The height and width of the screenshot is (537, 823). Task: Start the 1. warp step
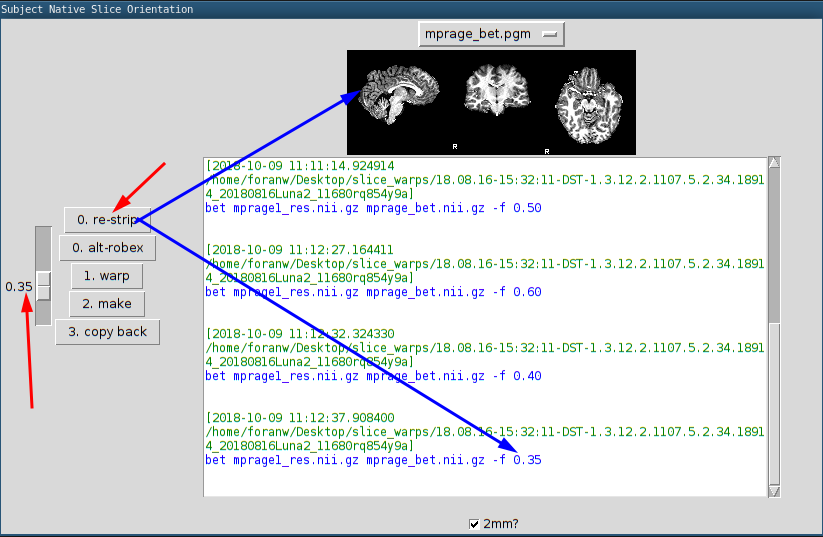coord(107,275)
